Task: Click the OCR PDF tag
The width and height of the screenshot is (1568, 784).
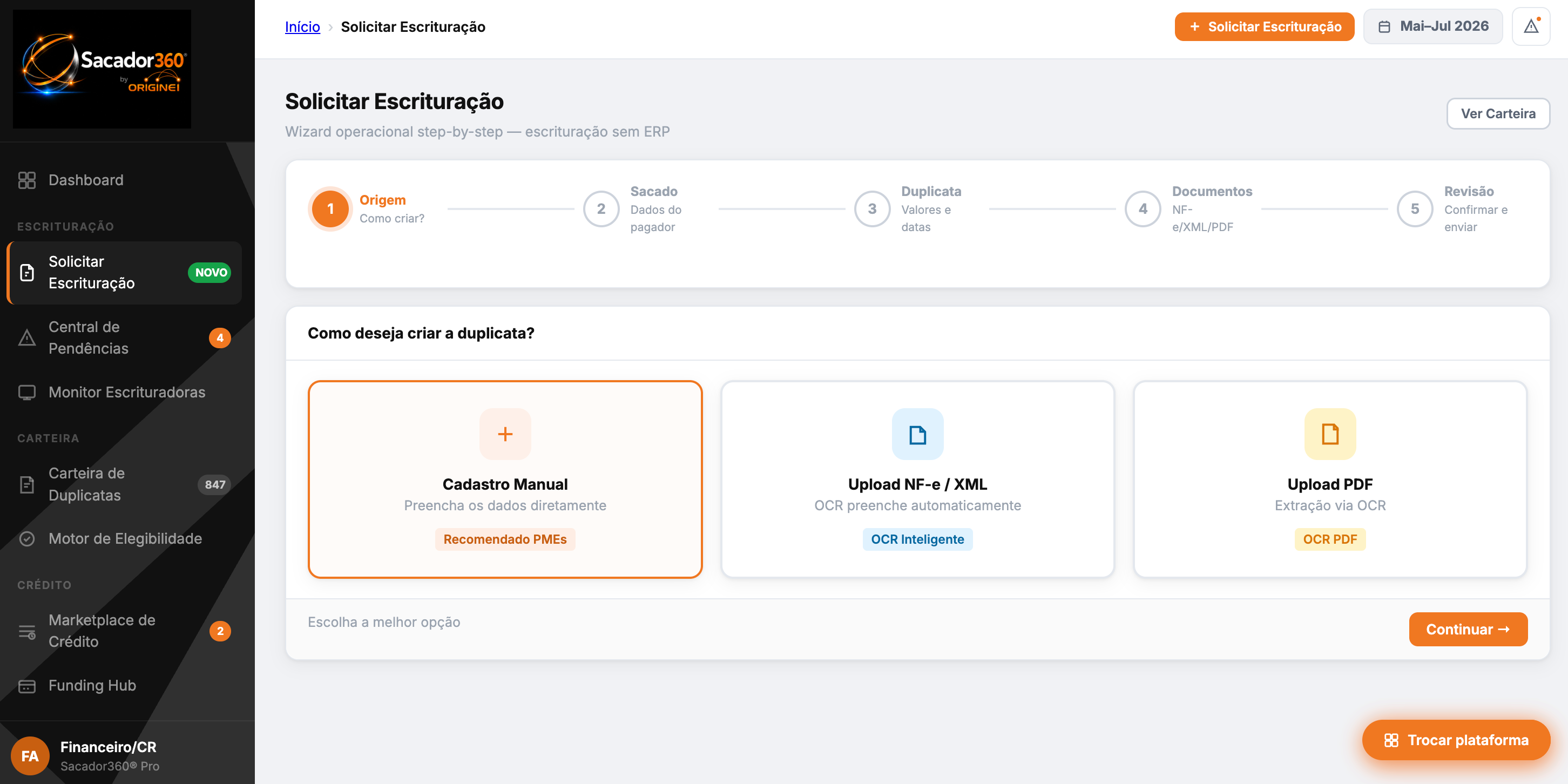Action: click(x=1330, y=539)
